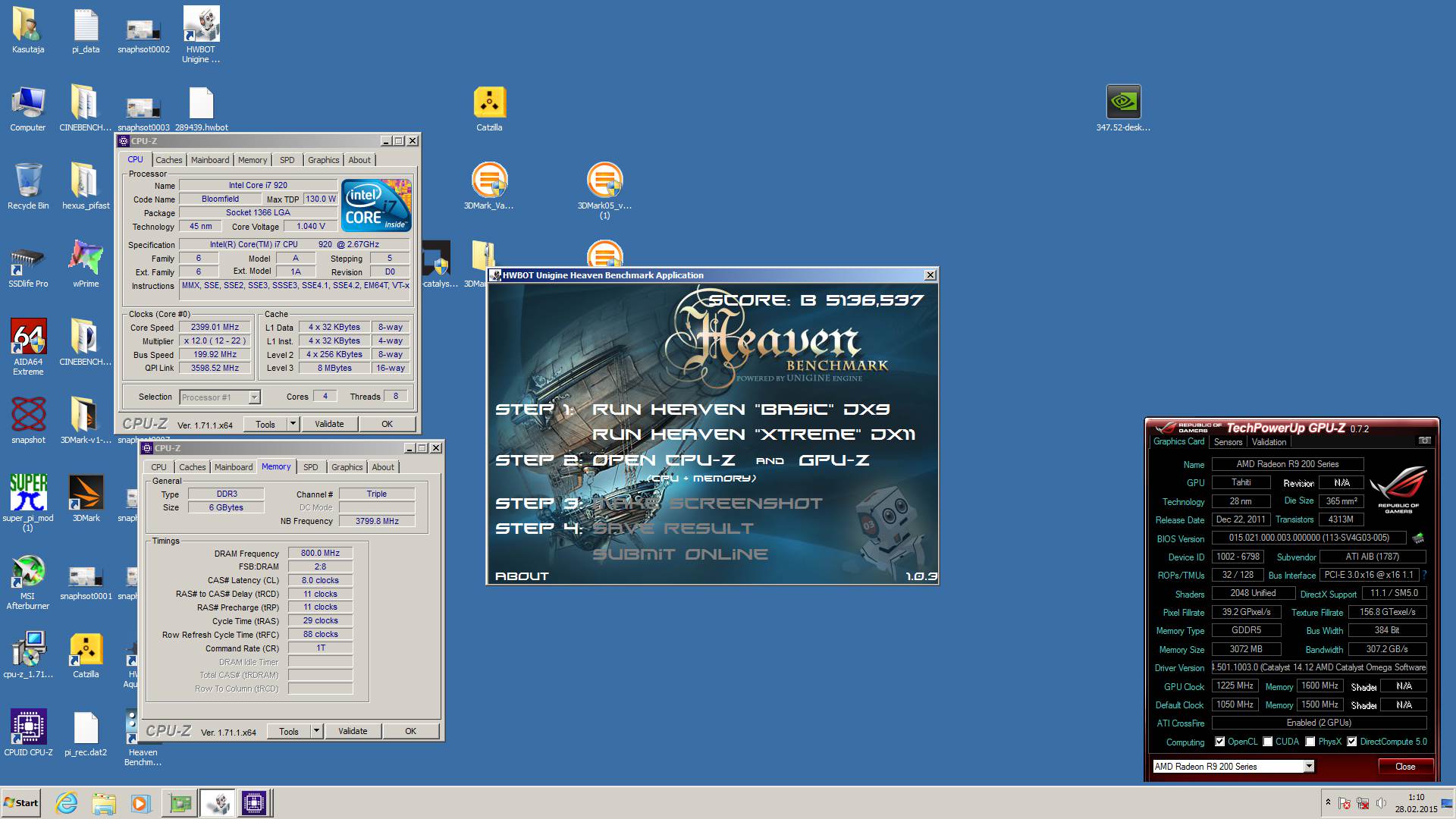Viewport: 1456px width, 819px height.
Task: Click Close button in GPU-Z
Action: coord(1405,767)
